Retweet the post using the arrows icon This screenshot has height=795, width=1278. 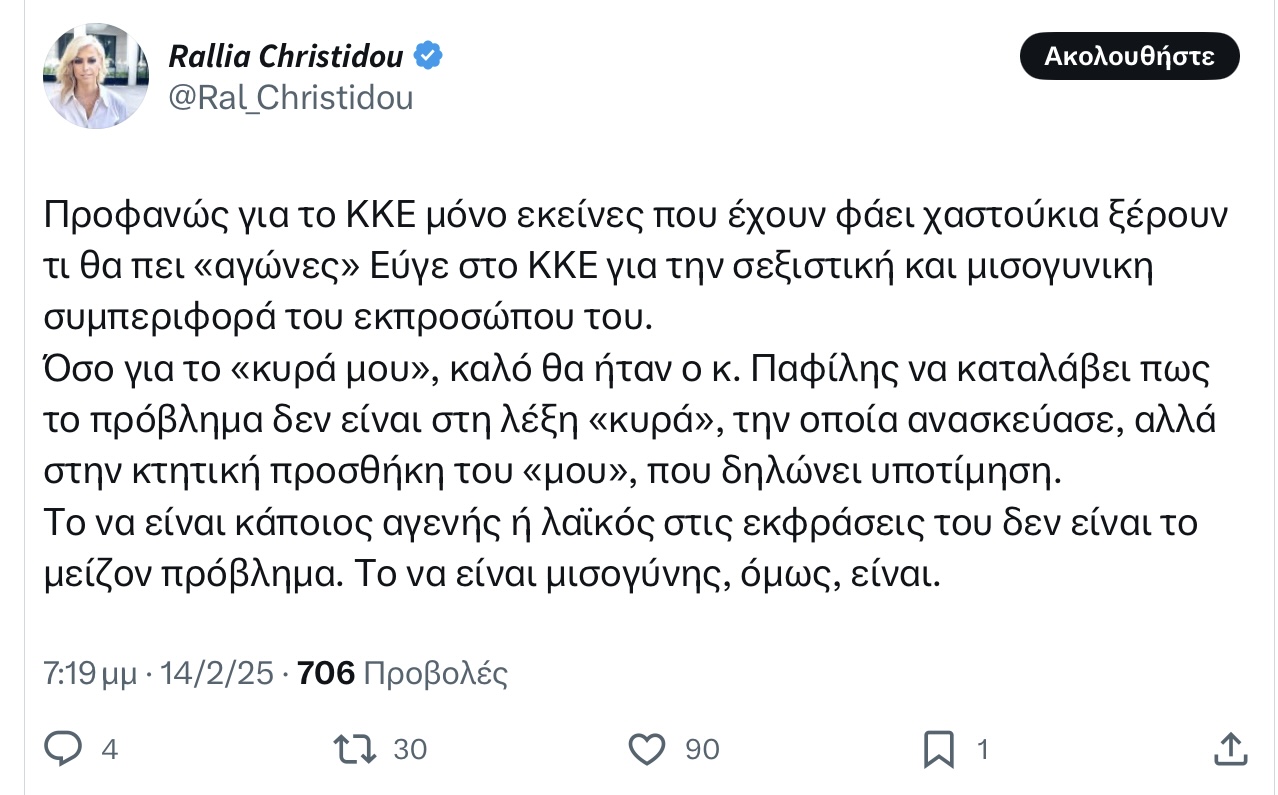coord(356,748)
